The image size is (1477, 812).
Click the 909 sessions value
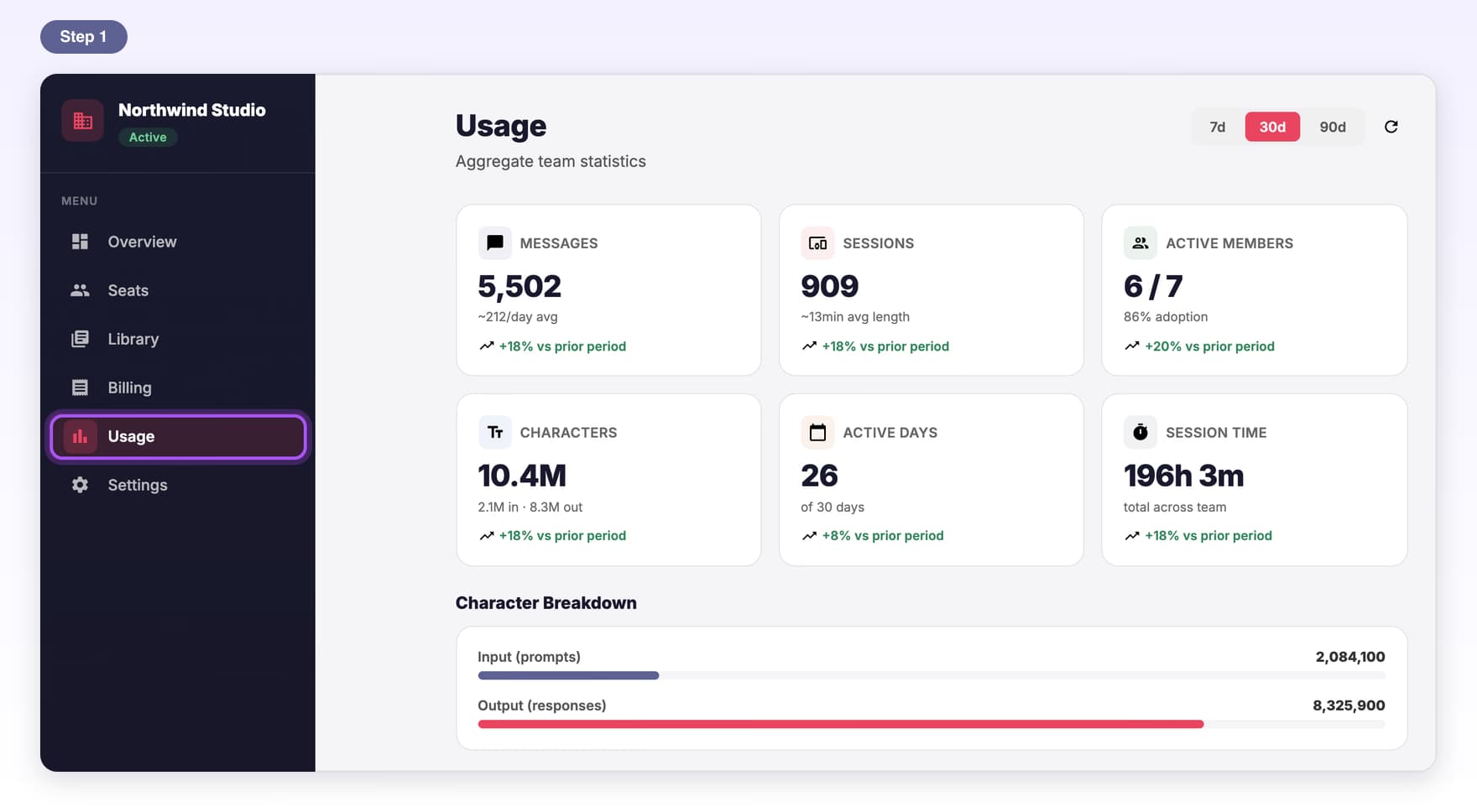point(829,287)
